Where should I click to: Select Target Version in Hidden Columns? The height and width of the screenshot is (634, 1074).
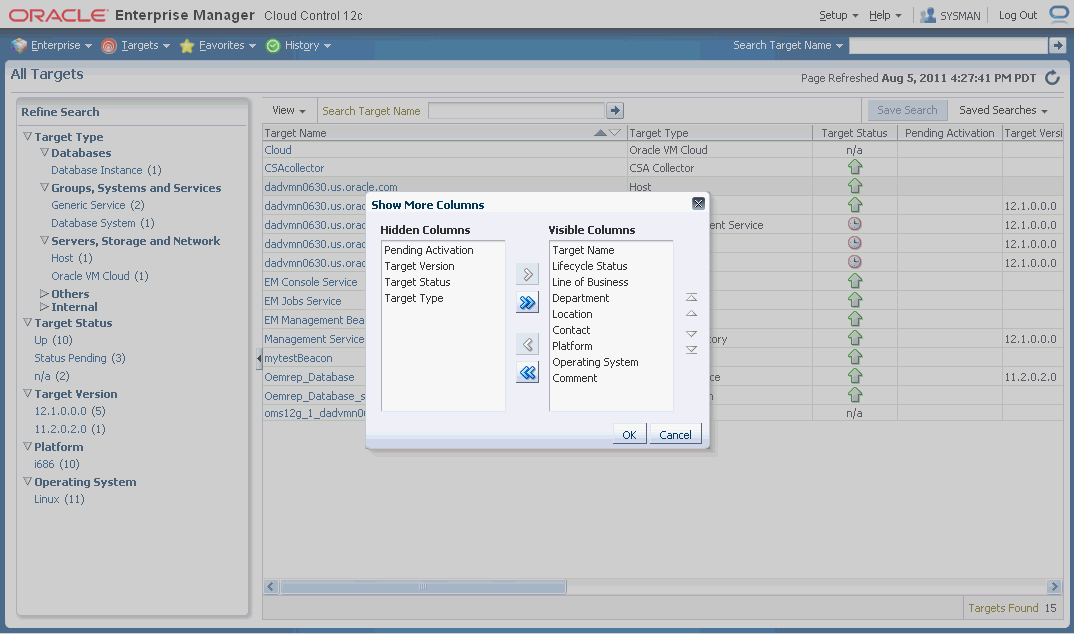[x=419, y=266]
